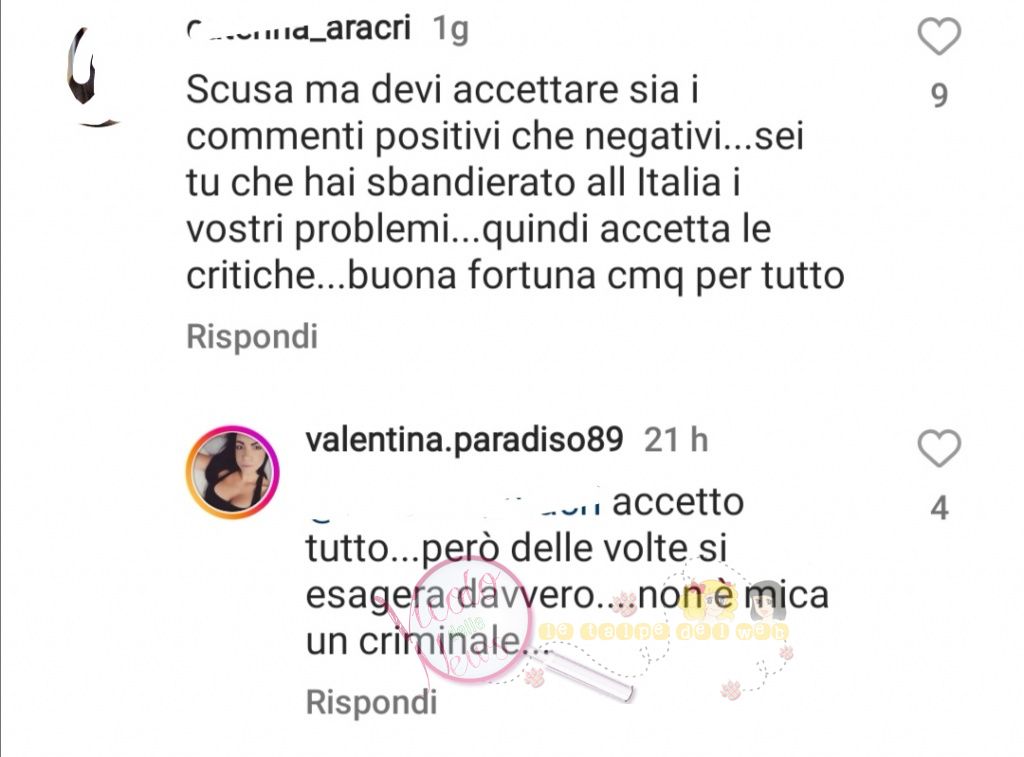The image size is (1024, 757).
Task: Click the paw print near the 'non è' text
Action: pos(627,603)
